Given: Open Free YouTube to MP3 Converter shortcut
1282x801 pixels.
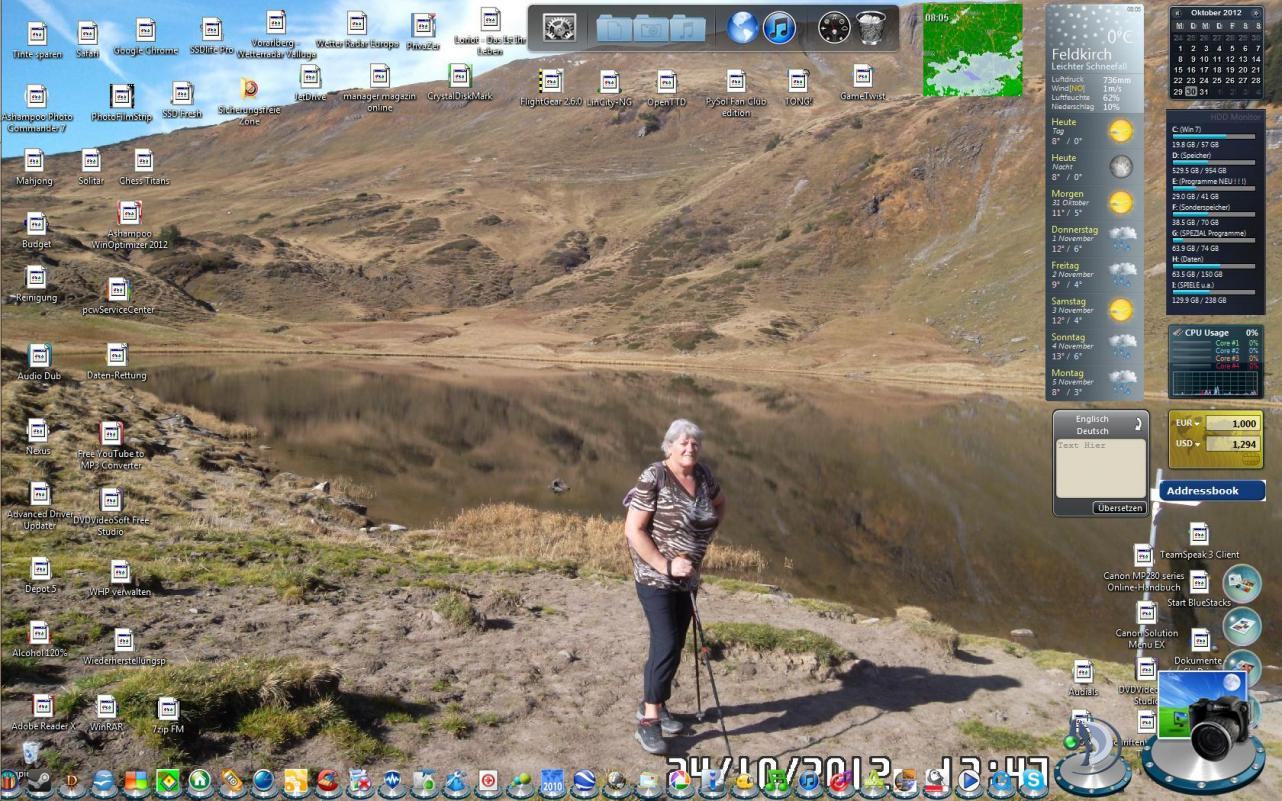Looking at the screenshot, I should pyautogui.click(x=111, y=445).
